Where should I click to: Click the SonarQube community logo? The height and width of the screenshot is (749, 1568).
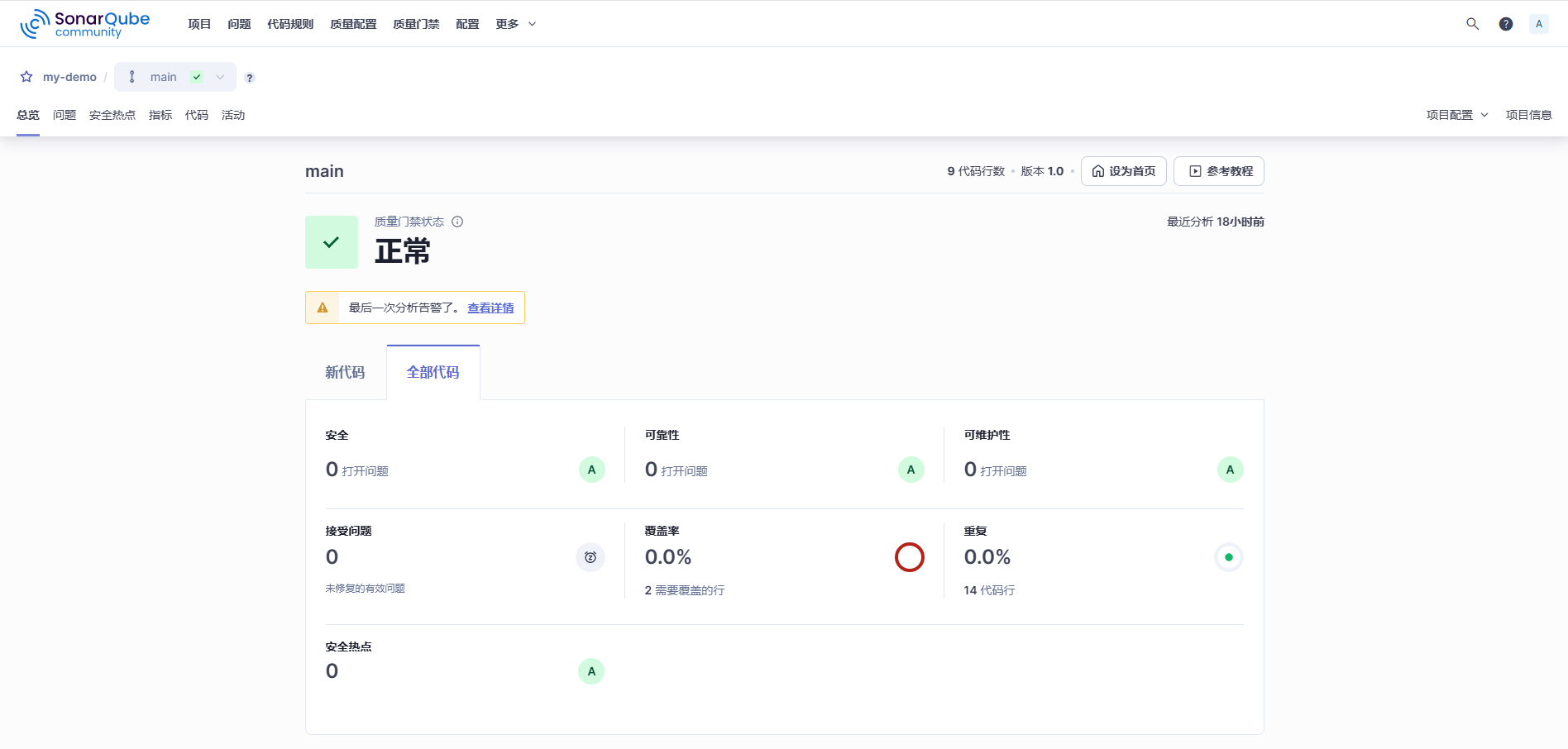point(85,24)
